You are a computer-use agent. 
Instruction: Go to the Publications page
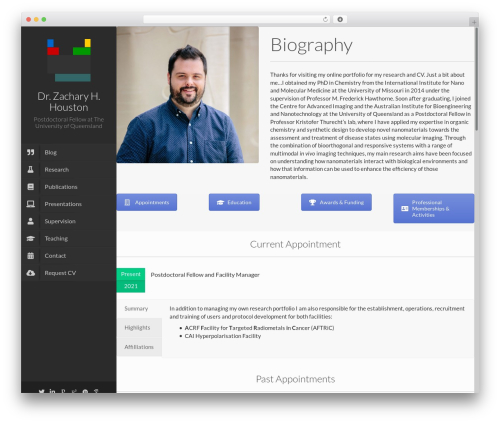tap(69, 187)
